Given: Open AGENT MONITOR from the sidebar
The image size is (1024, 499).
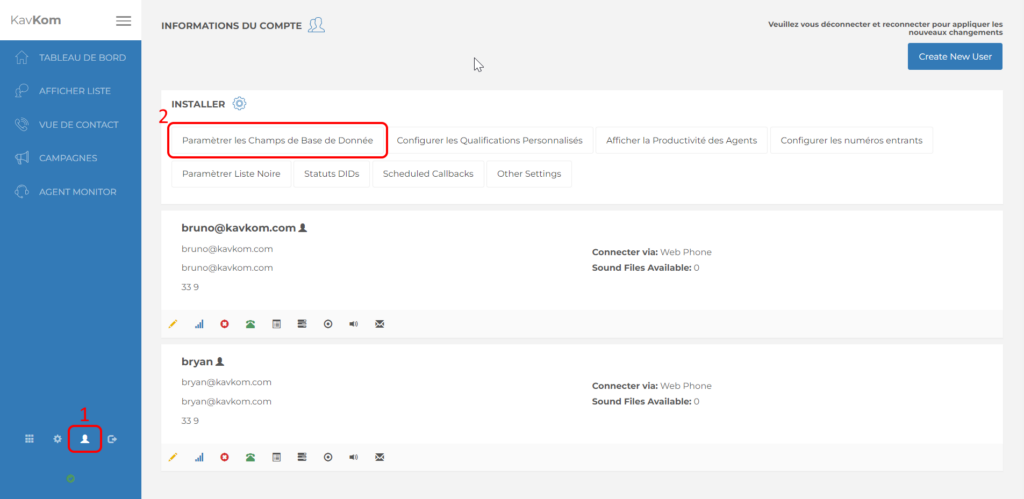Looking at the screenshot, I should tap(77, 192).
